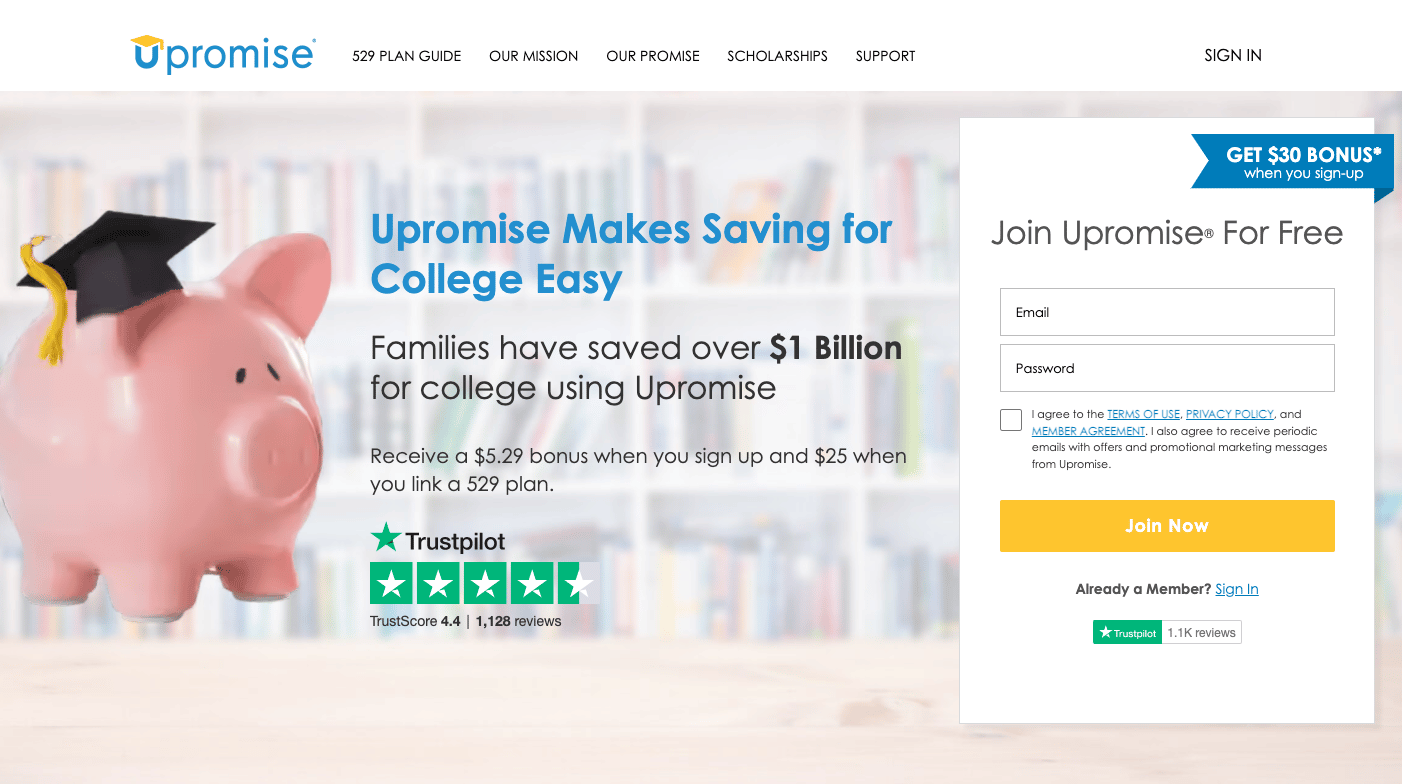
Task: Click the Sign In link for members
Action: point(1236,589)
